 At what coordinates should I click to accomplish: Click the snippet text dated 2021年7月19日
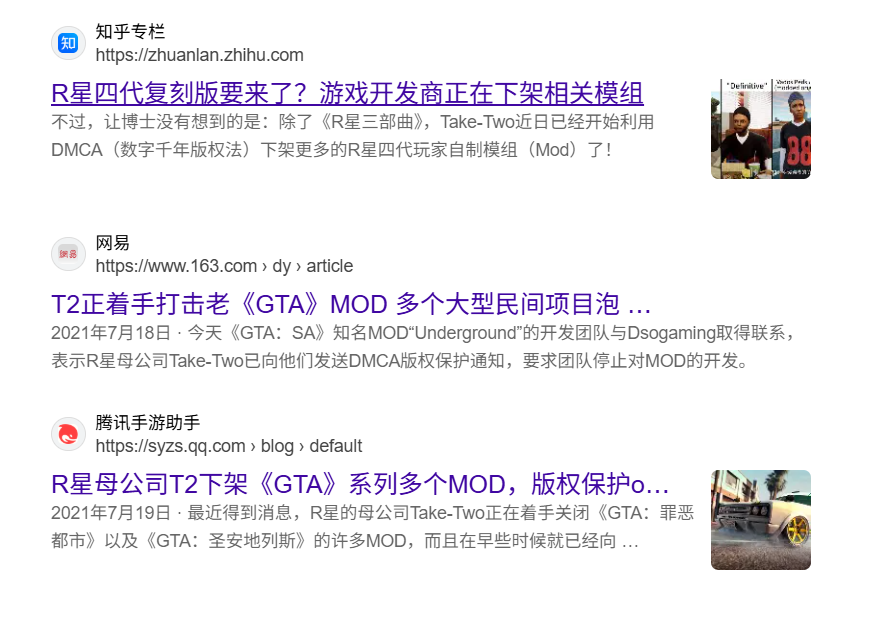pyautogui.click(x=373, y=527)
